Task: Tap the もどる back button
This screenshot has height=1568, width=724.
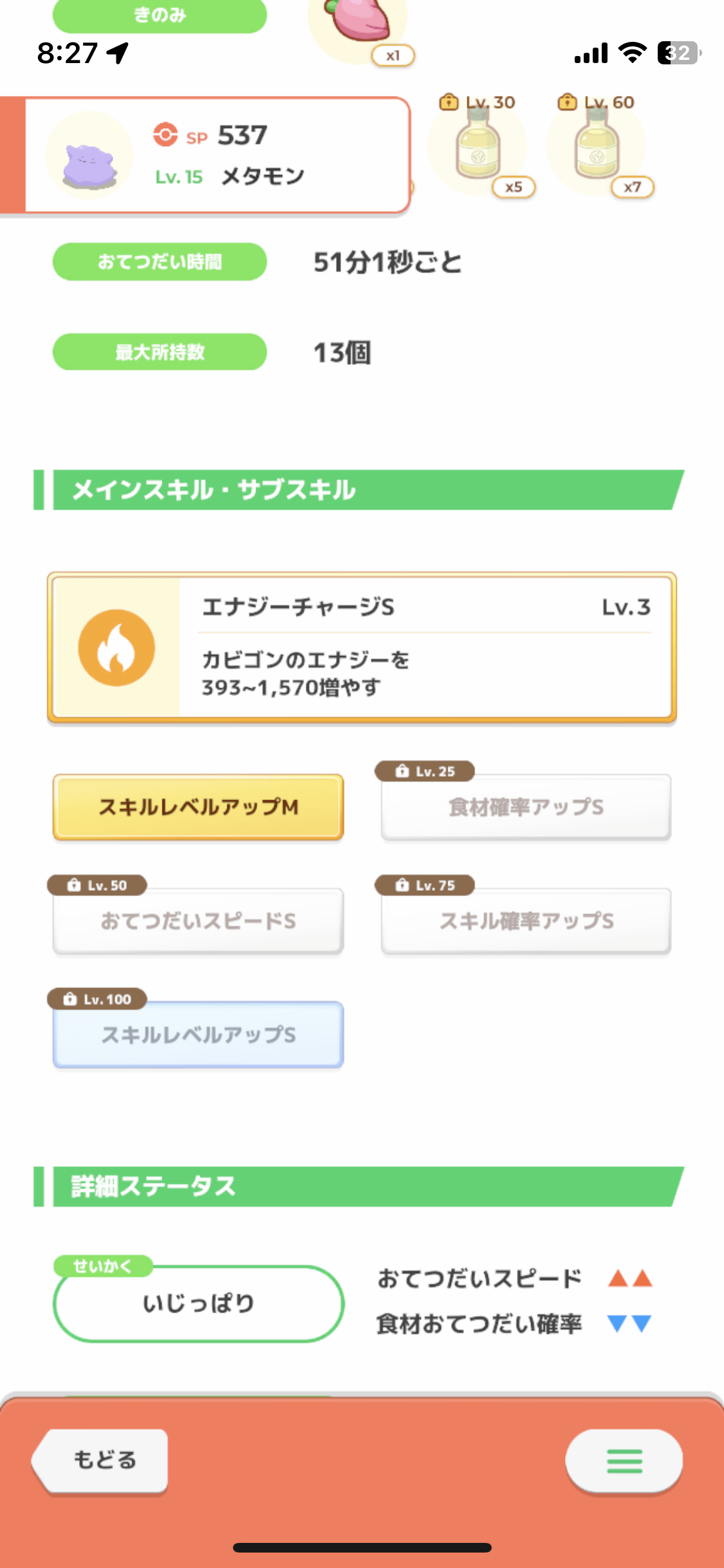Action: click(100, 1461)
